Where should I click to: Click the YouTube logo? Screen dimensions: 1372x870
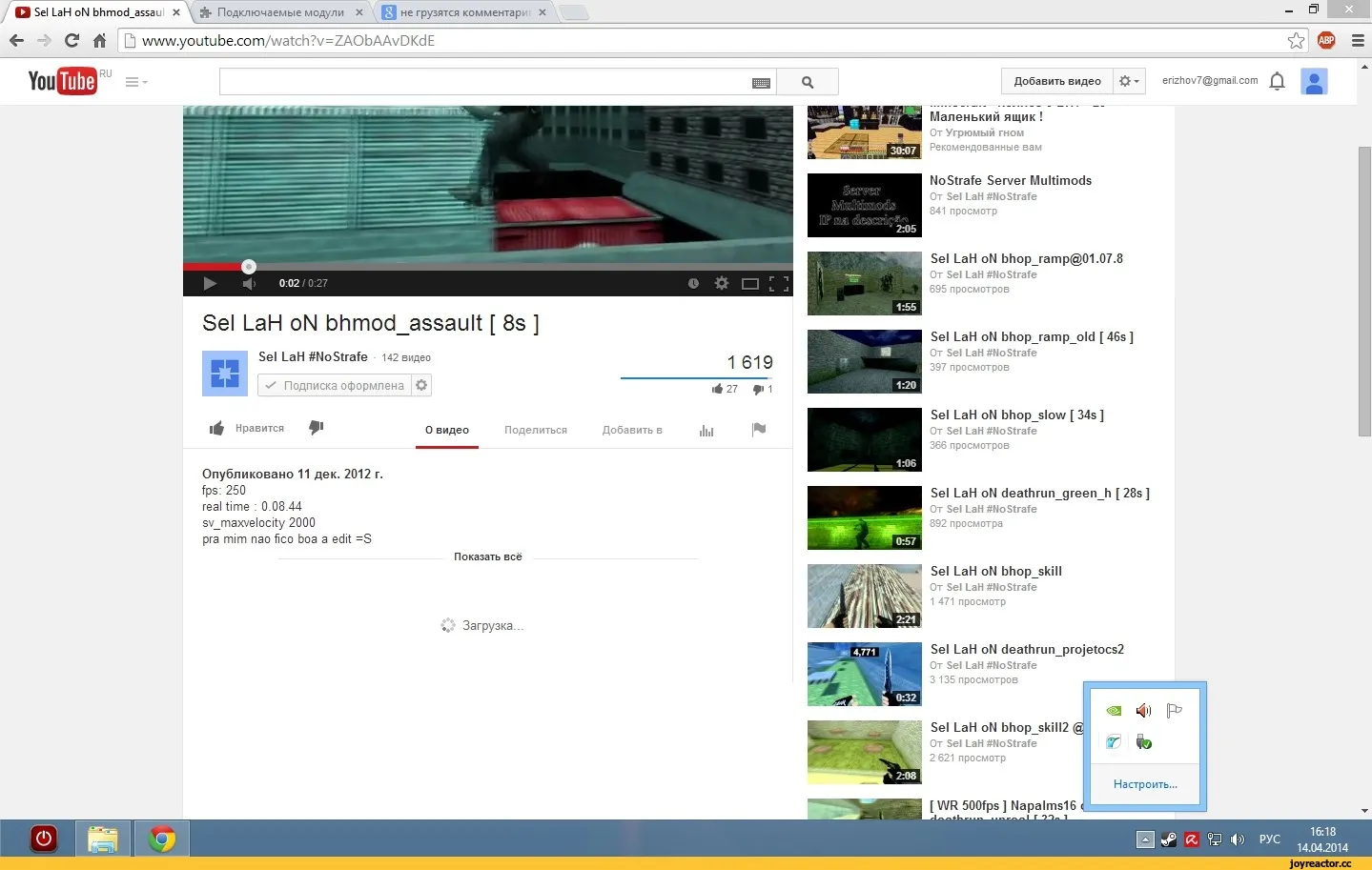62,81
